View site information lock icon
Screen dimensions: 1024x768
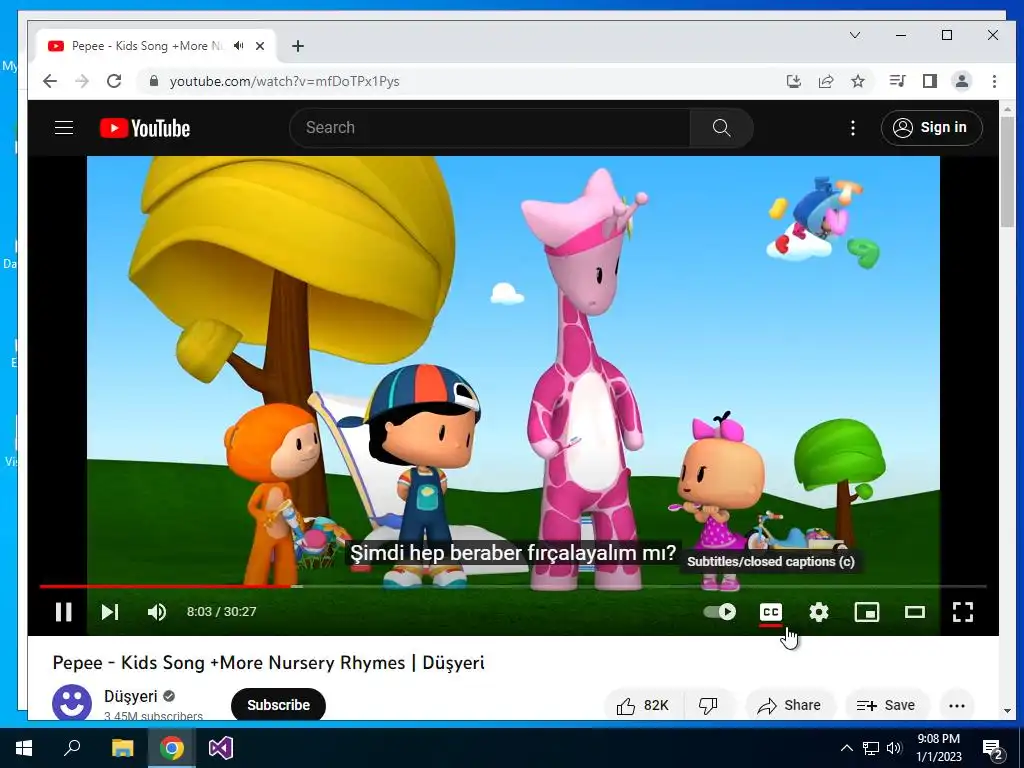coord(153,81)
